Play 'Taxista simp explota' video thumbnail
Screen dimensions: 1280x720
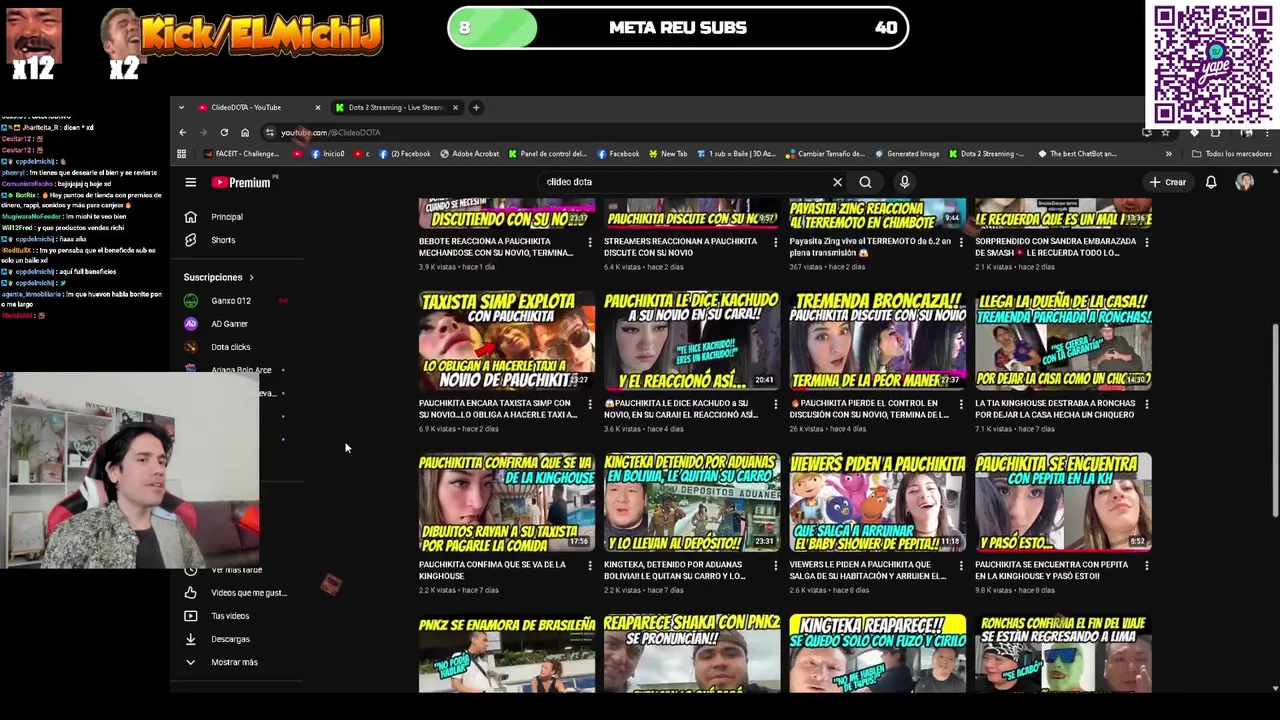506,341
